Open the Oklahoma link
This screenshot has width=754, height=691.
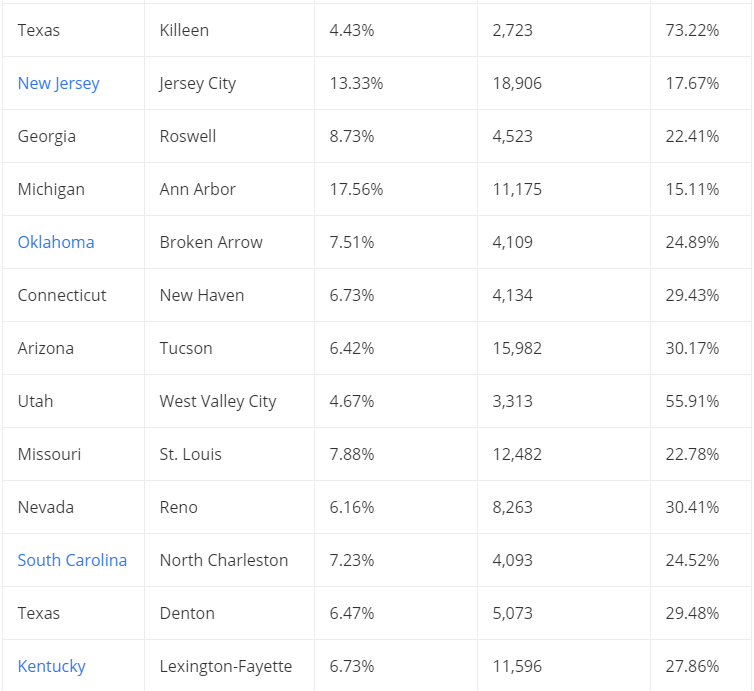[56, 242]
